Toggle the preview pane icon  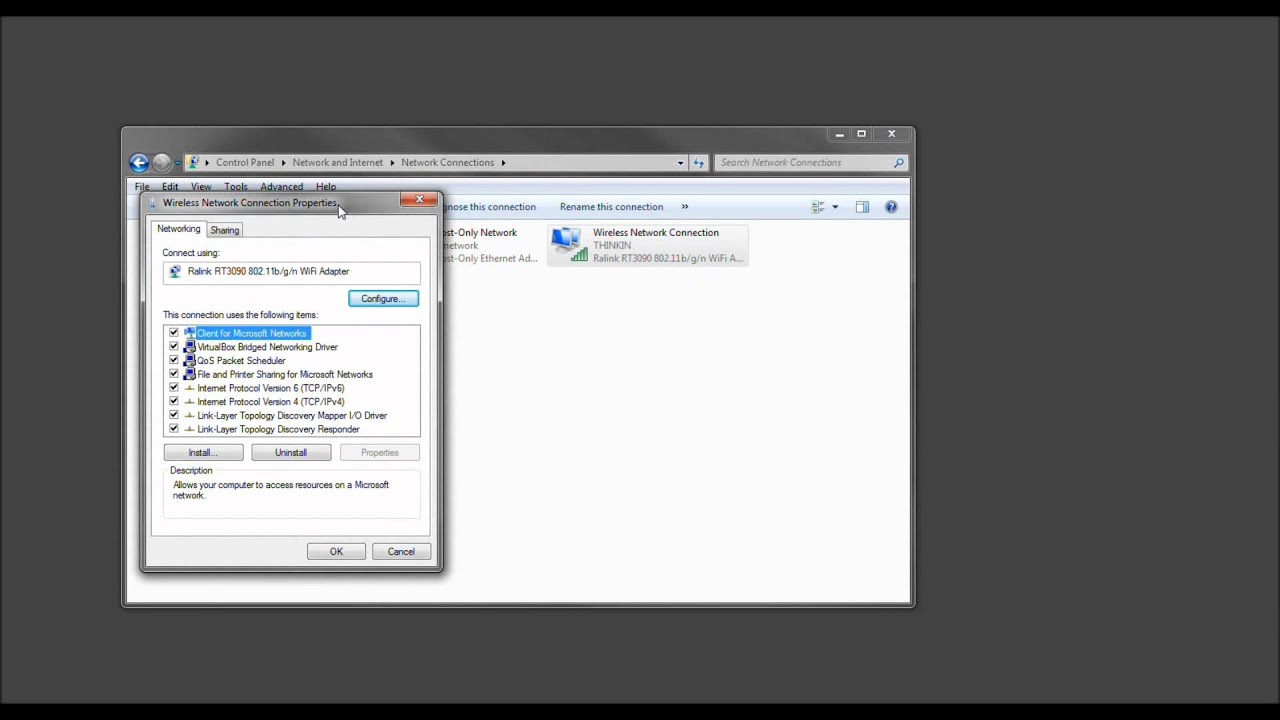[x=862, y=207]
